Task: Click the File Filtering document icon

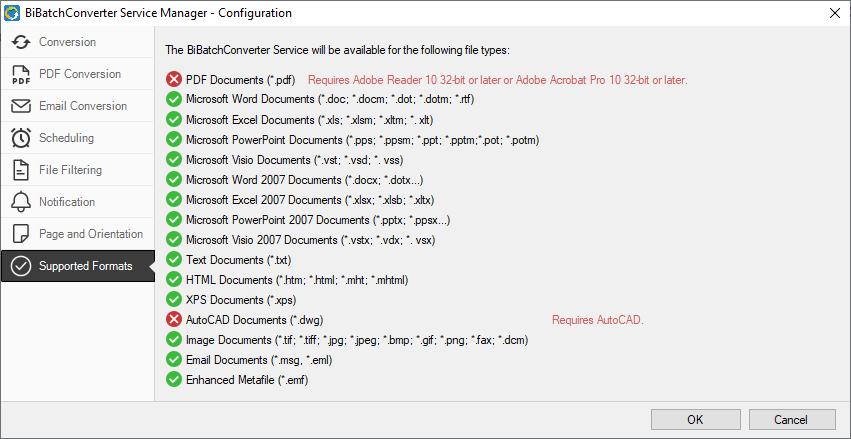Action: (21, 170)
